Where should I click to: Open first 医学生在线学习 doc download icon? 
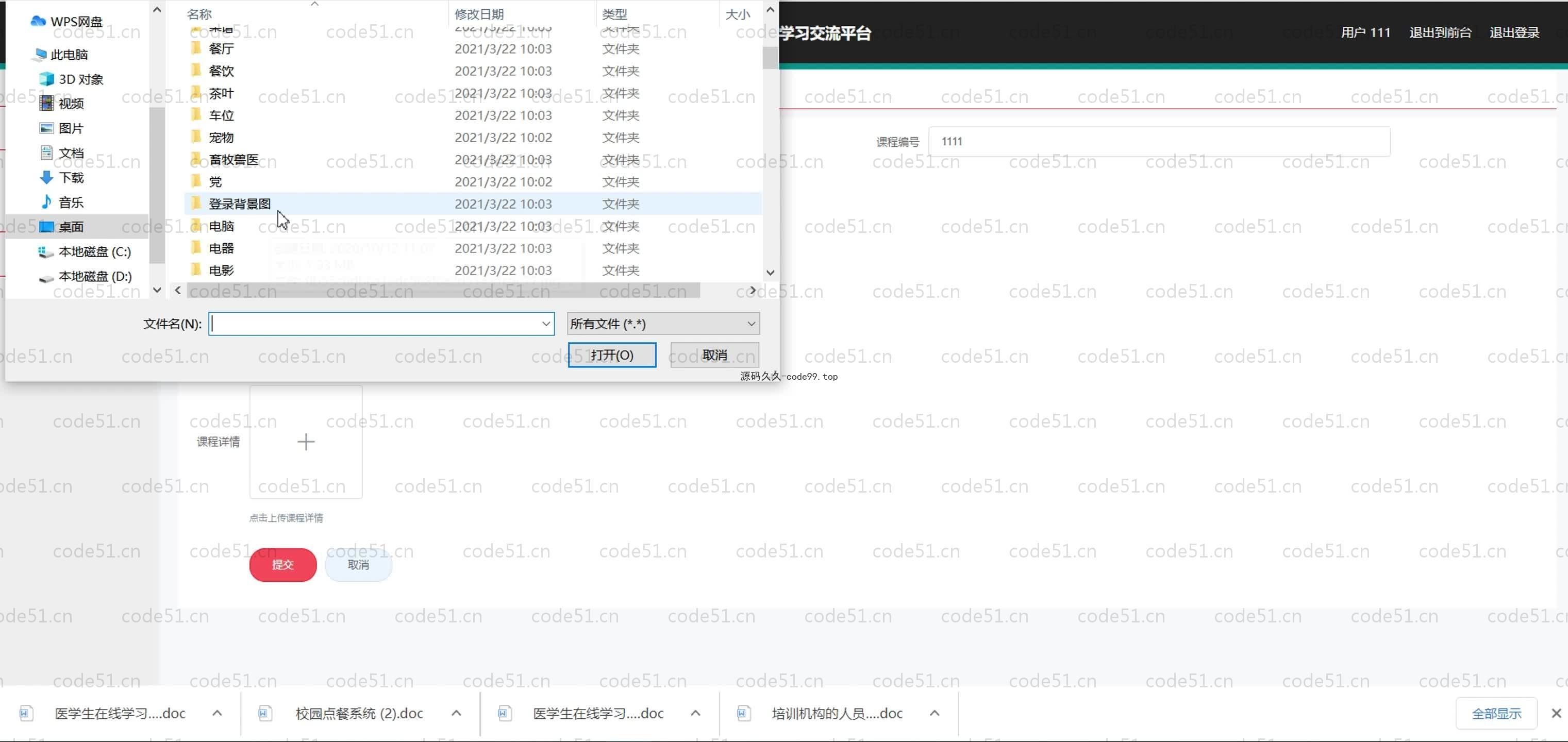26,713
